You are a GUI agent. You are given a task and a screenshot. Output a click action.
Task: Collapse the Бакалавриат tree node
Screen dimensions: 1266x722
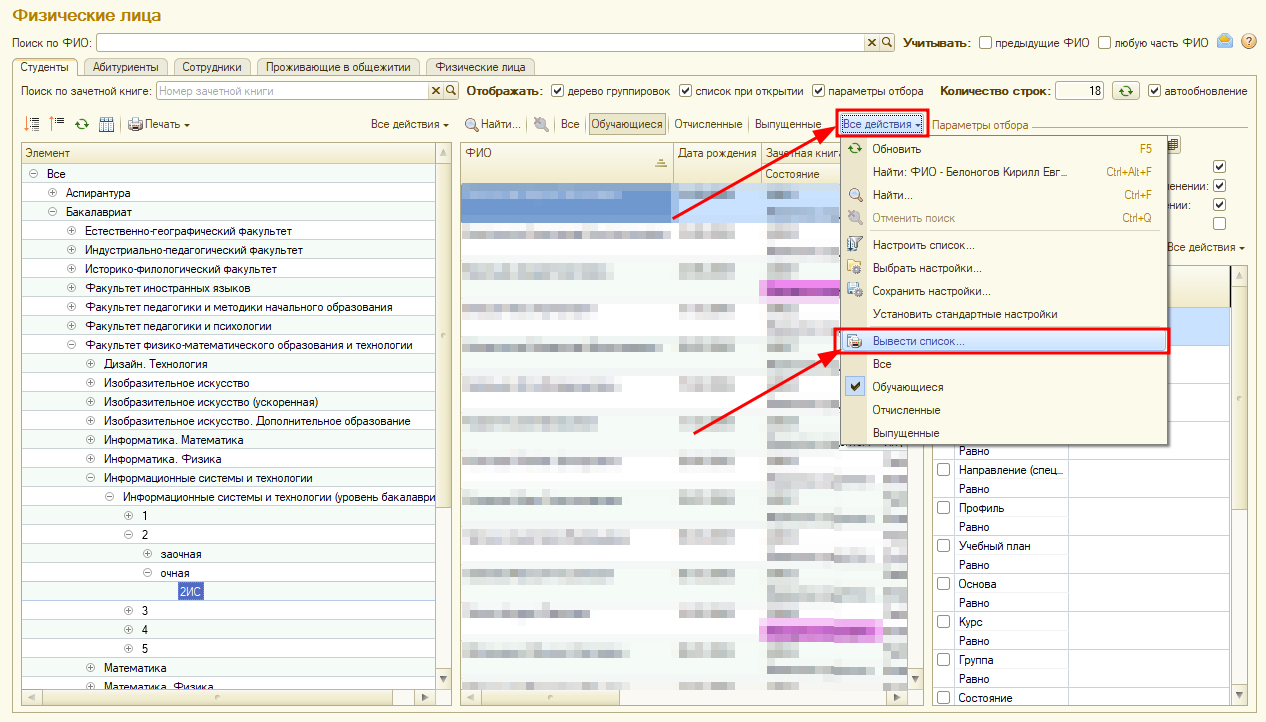tap(53, 212)
